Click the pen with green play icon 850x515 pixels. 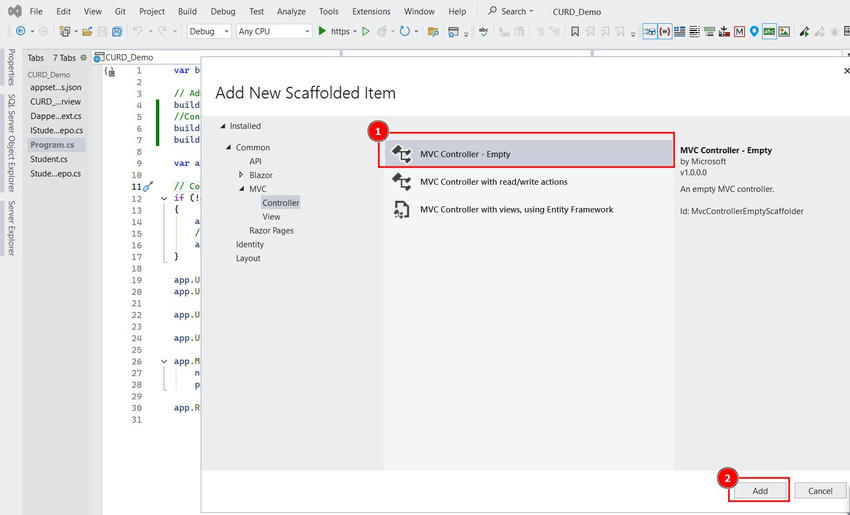(x=804, y=31)
